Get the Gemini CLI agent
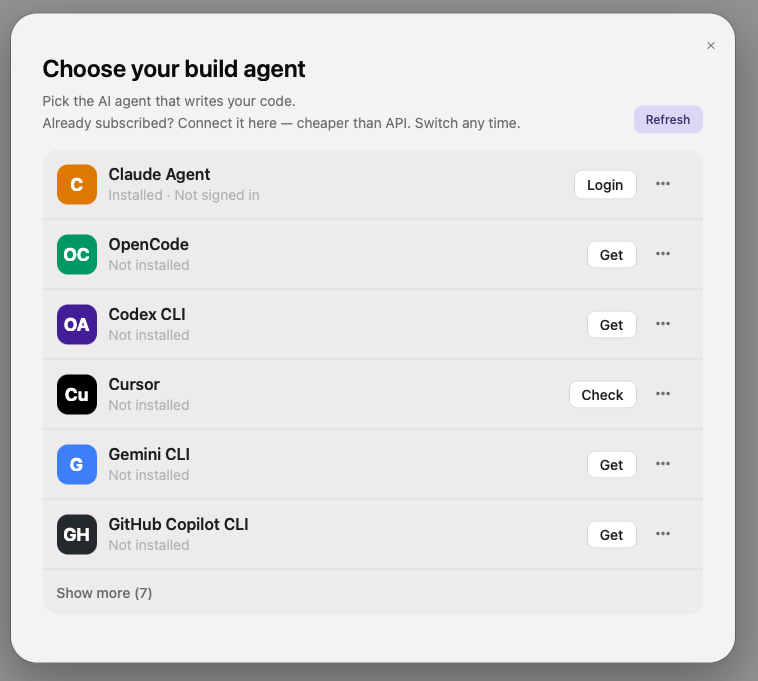 tap(612, 465)
